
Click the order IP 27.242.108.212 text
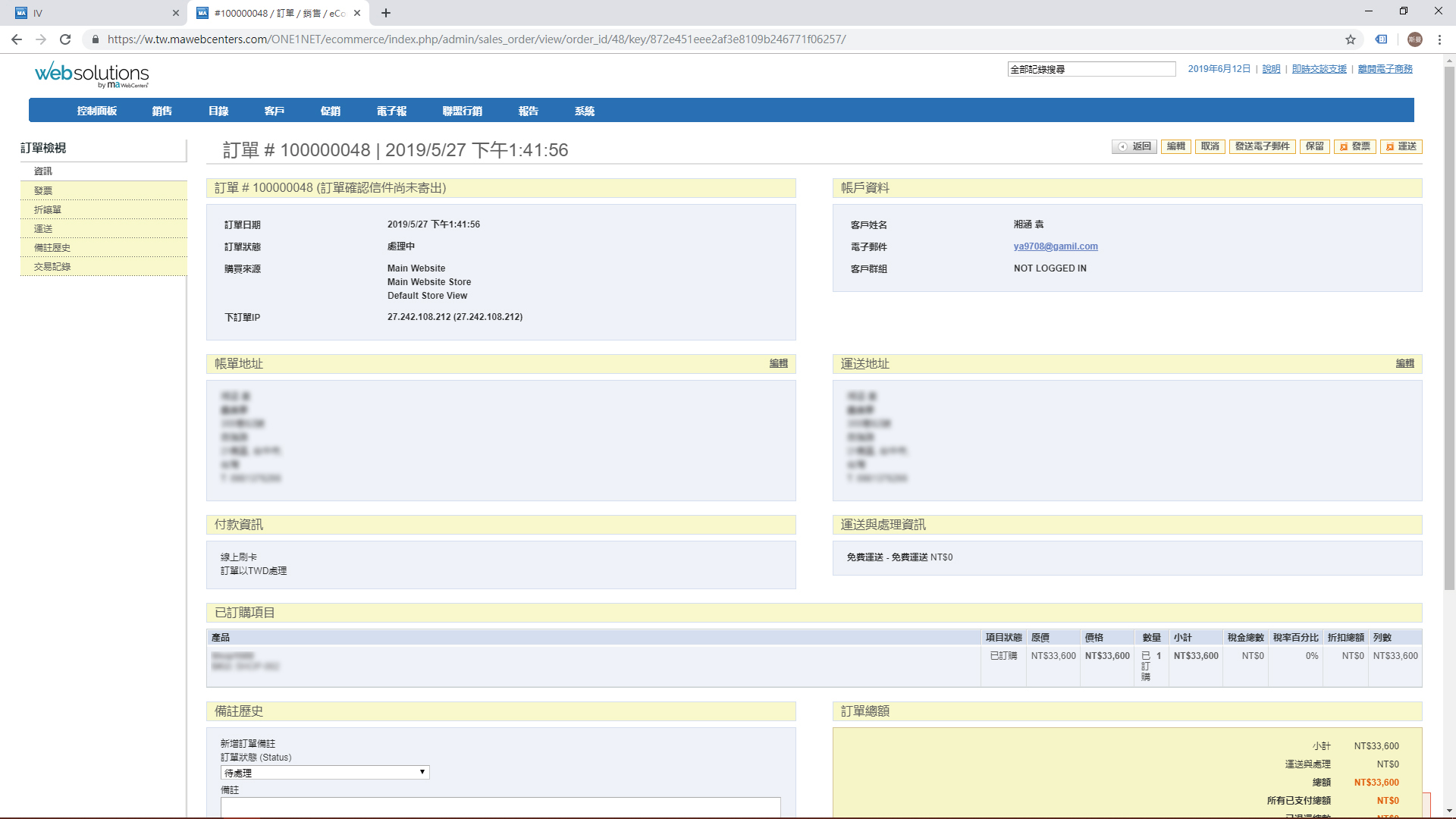[455, 317]
